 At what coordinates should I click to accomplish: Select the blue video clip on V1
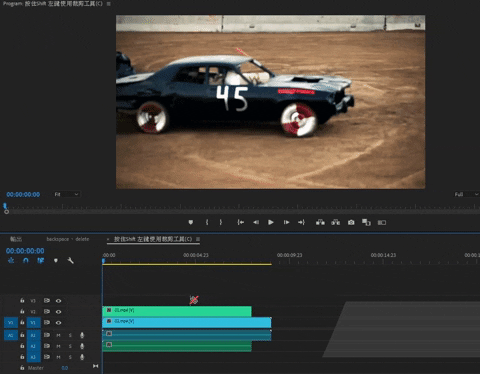pyautogui.click(x=187, y=322)
